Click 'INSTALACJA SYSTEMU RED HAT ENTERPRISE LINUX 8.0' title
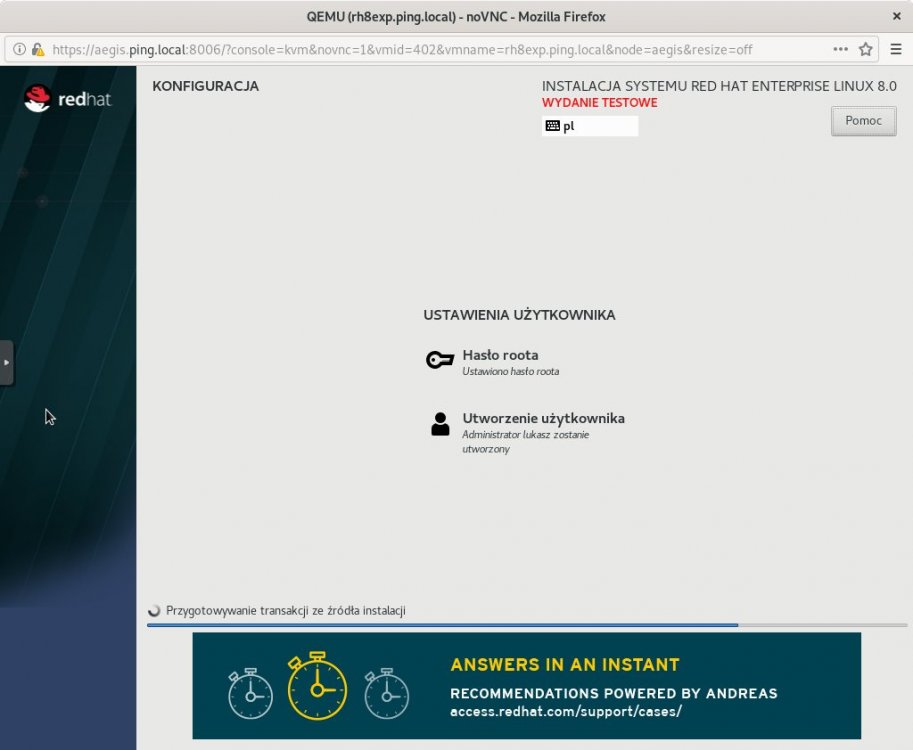Screen dimensions: 913x750 [x=719, y=86]
